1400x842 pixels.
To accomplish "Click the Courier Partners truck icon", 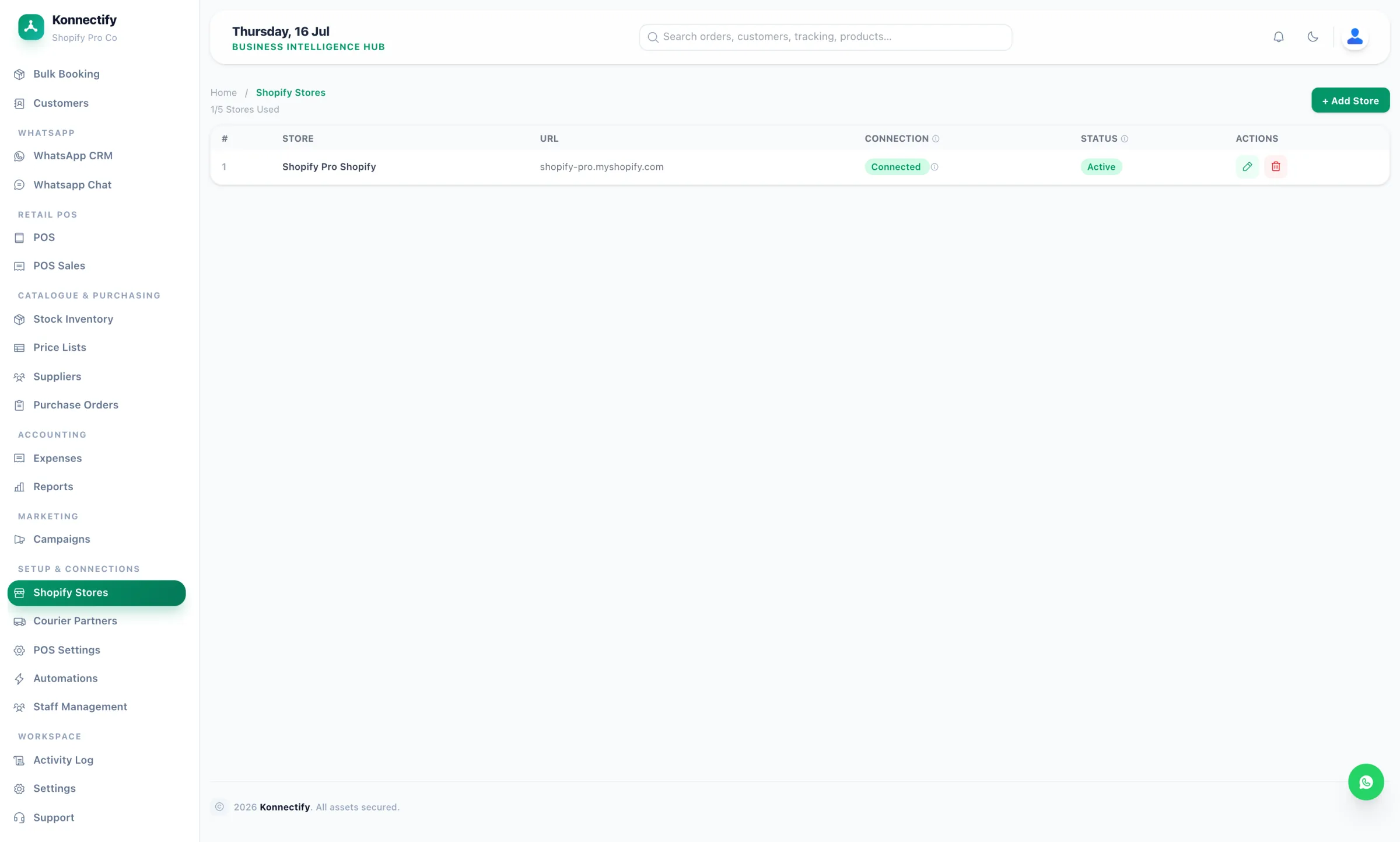I will tap(19, 621).
